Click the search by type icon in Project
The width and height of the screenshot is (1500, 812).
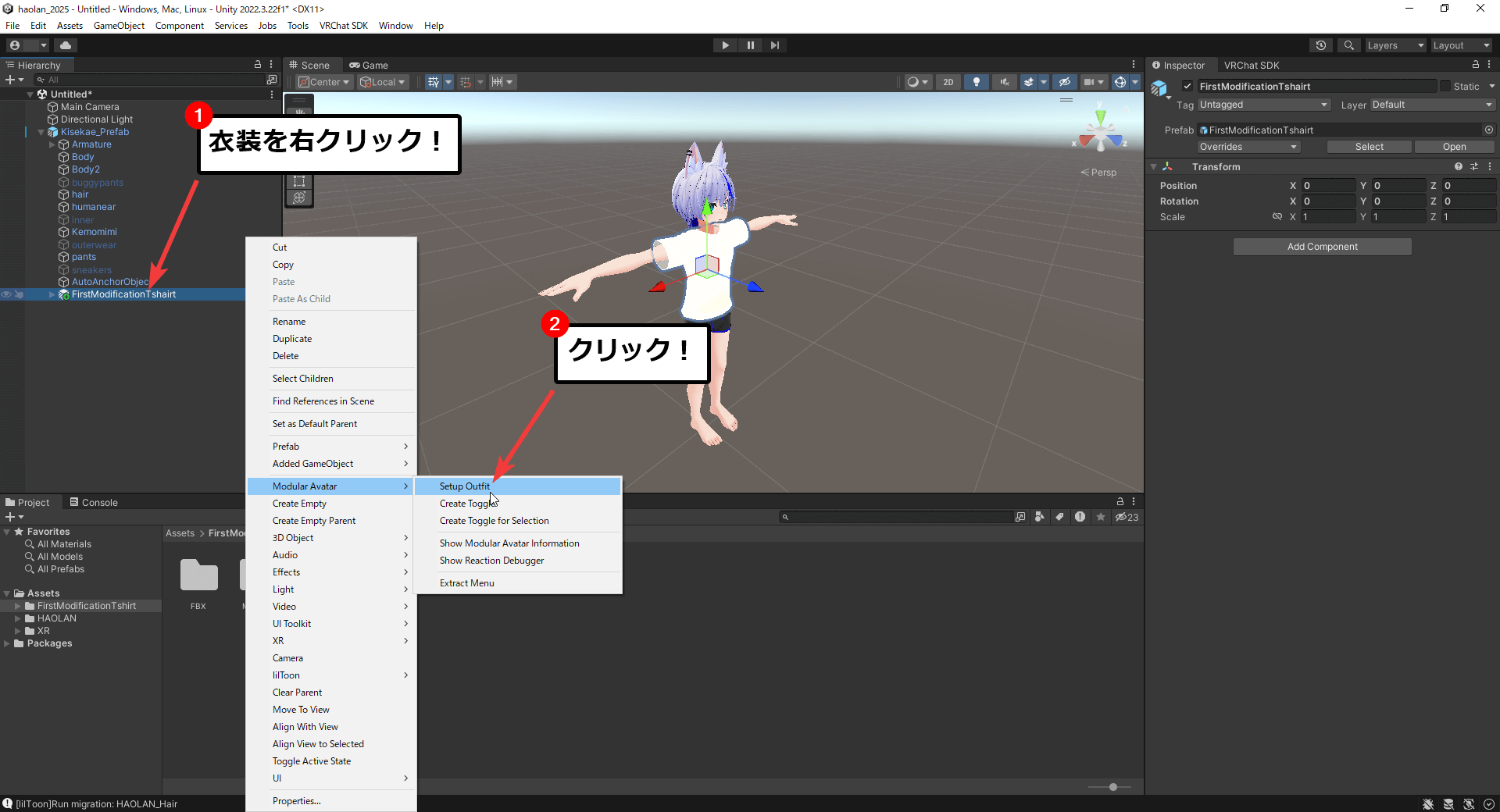click(x=1039, y=517)
